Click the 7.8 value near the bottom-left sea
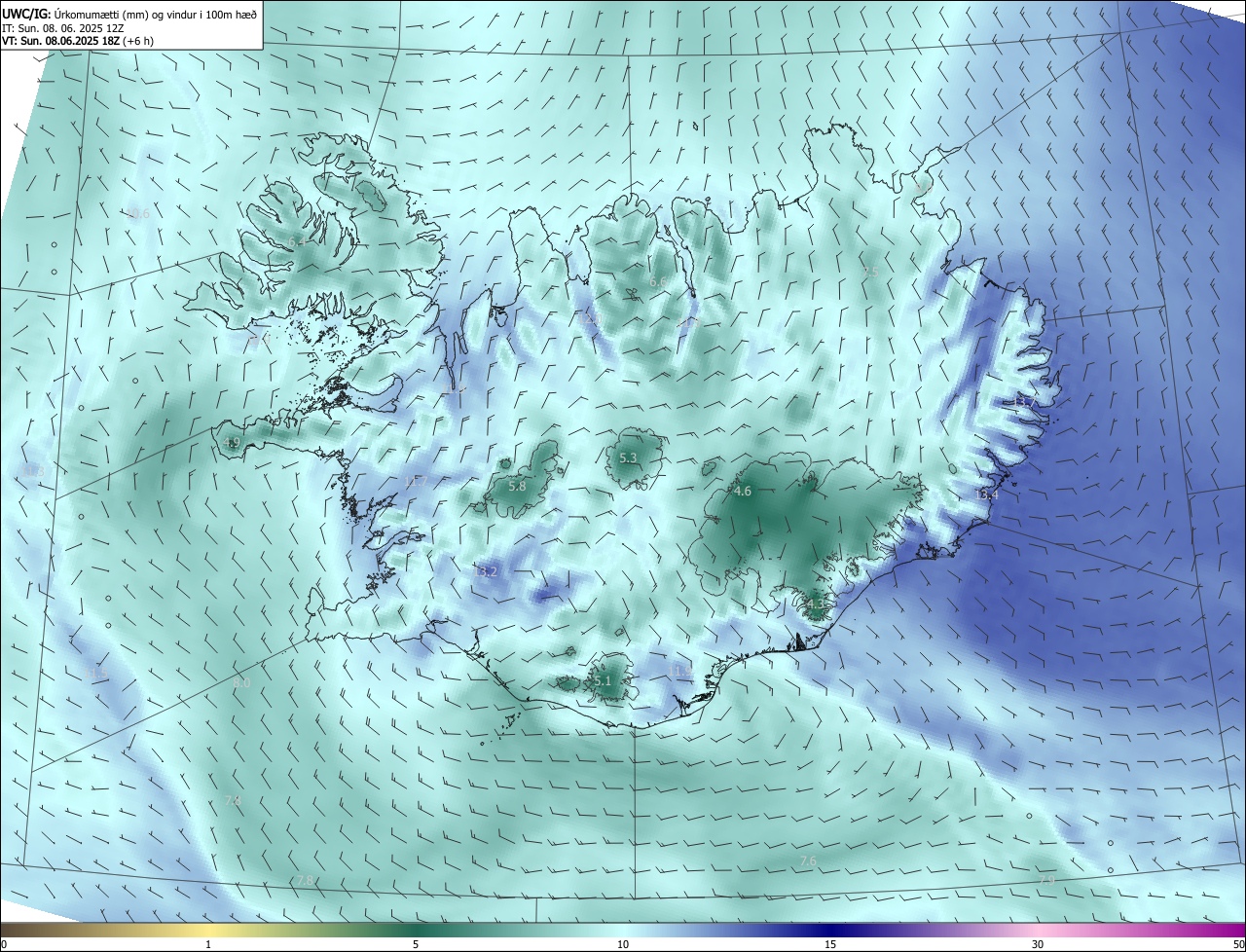 (305, 880)
